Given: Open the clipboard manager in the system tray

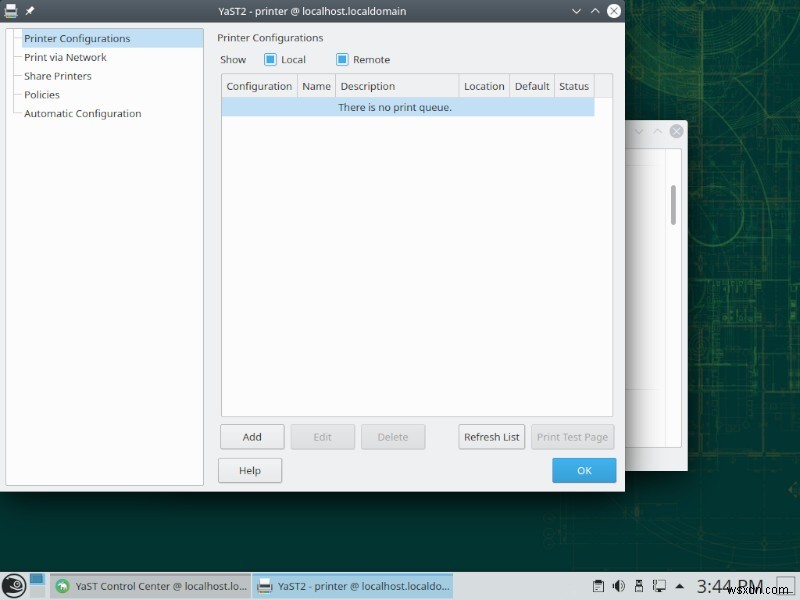Looking at the screenshot, I should pyautogui.click(x=598, y=586).
